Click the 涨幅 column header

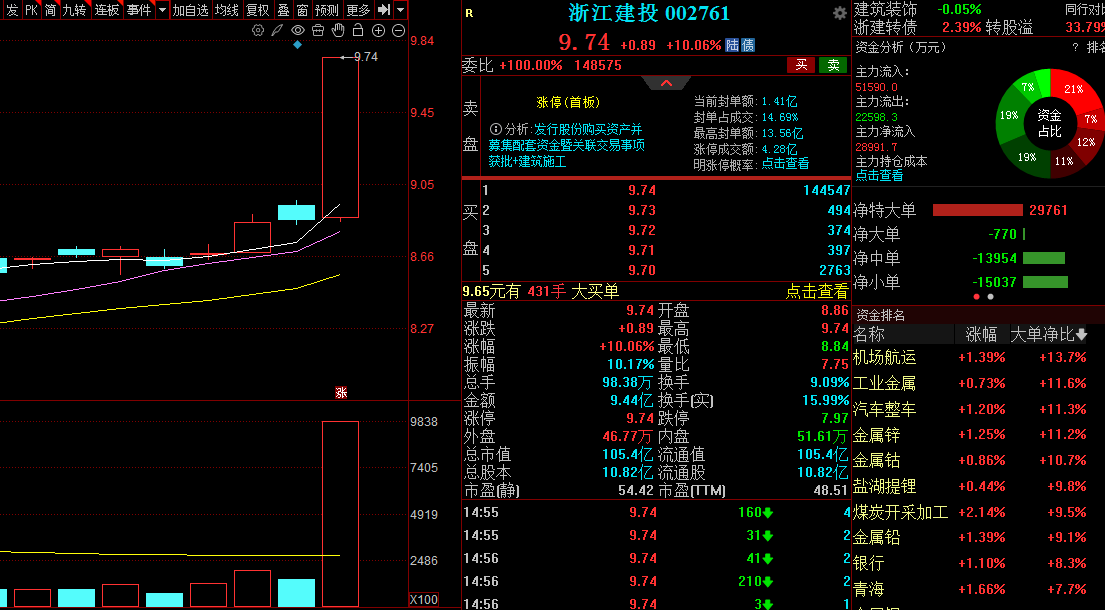coord(981,334)
